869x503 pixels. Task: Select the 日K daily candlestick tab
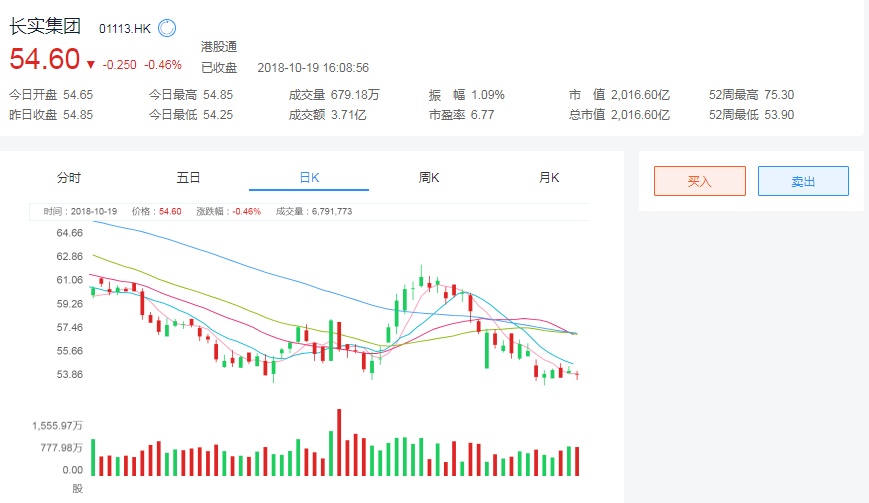point(309,178)
